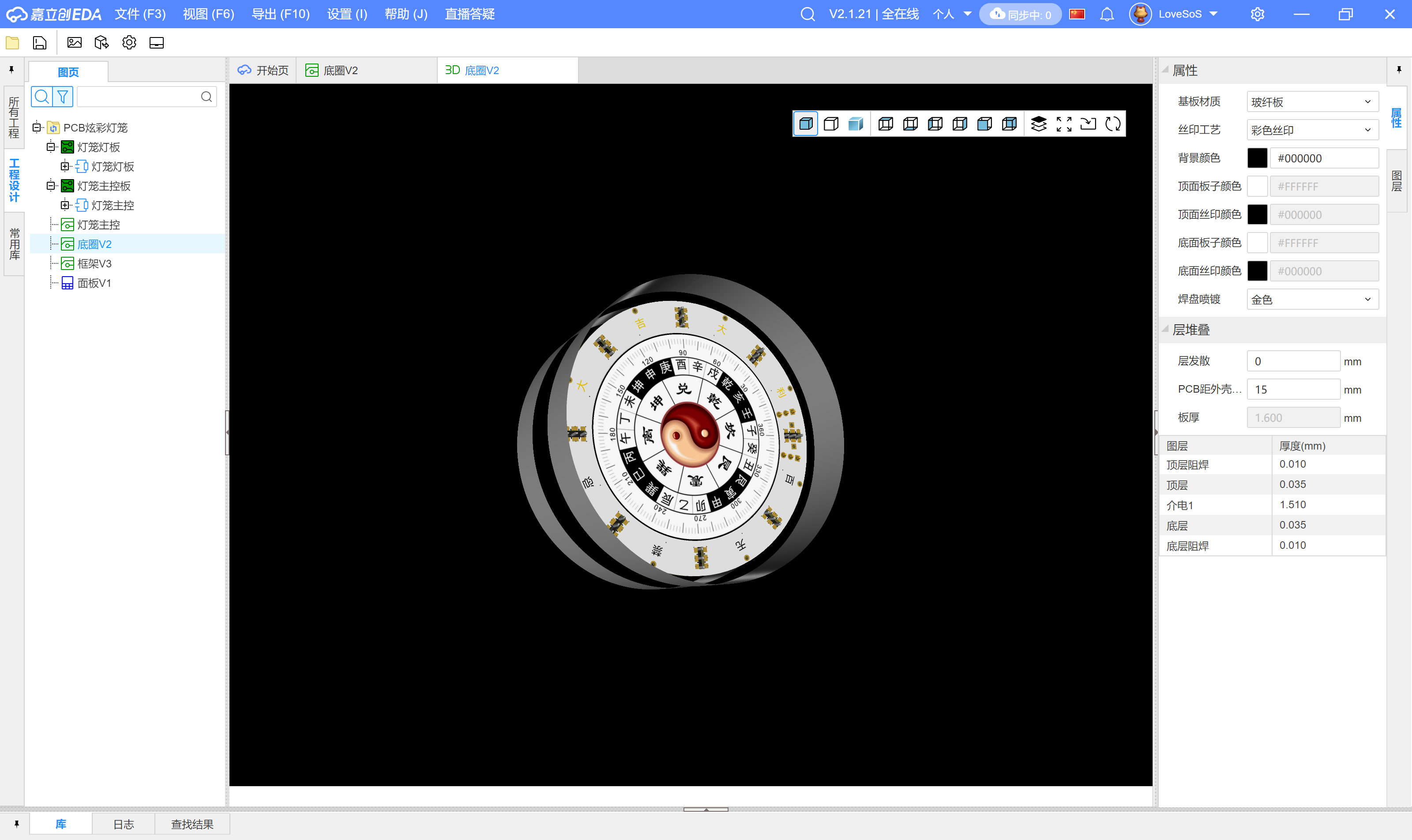
Task: Toggle the left panel pin
Action: (11, 70)
